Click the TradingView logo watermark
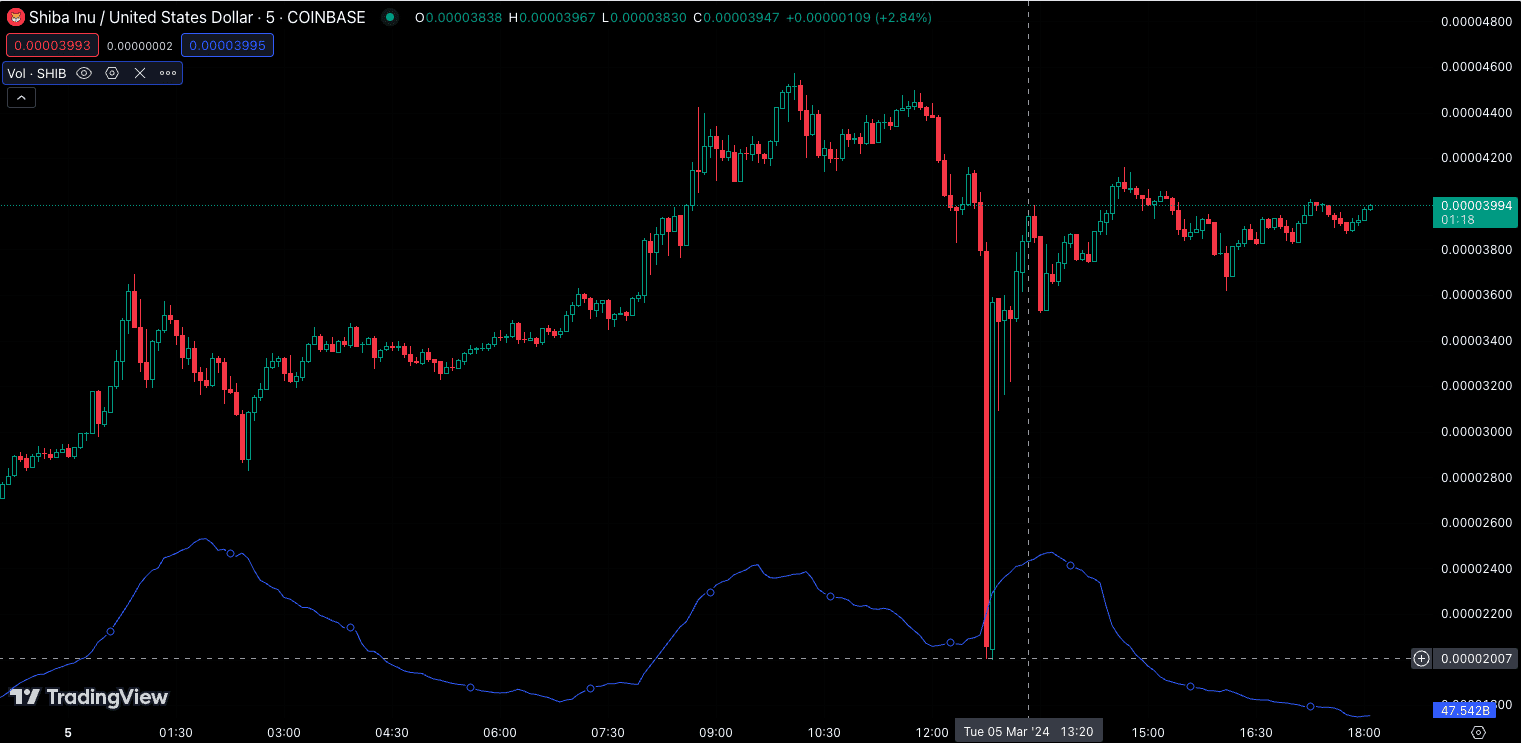Screen dimensions: 1521x743 tap(90, 697)
